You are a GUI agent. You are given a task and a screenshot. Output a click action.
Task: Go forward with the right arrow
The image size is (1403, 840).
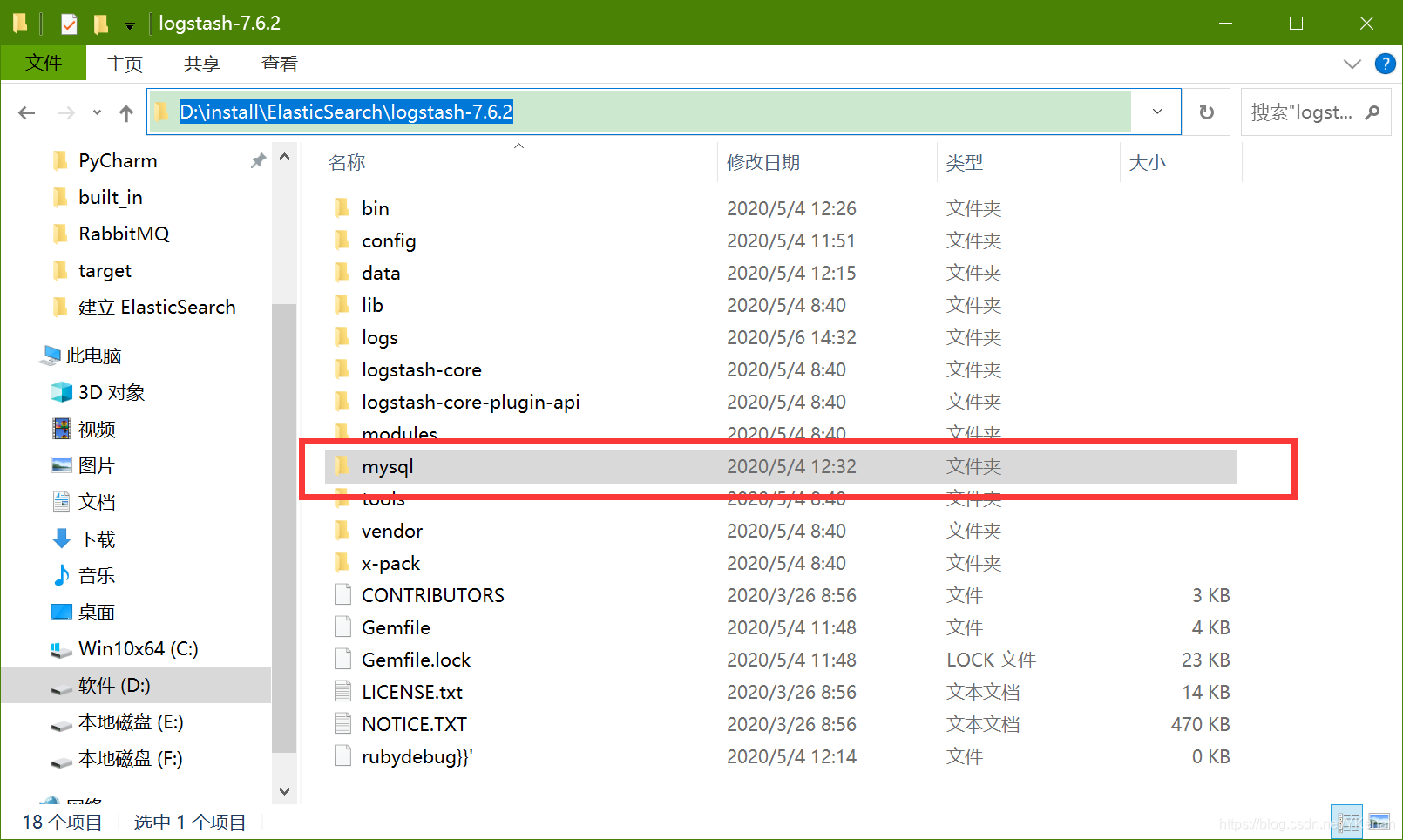[66, 112]
